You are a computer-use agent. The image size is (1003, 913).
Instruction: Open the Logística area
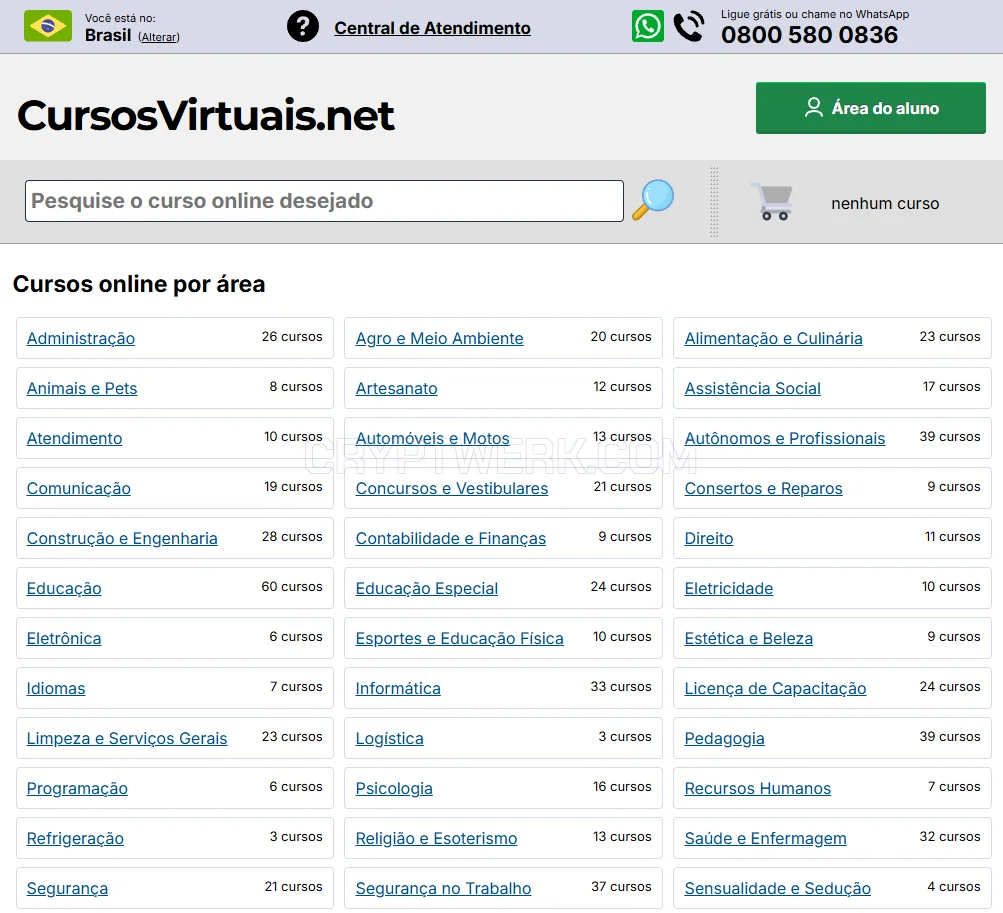click(390, 738)
